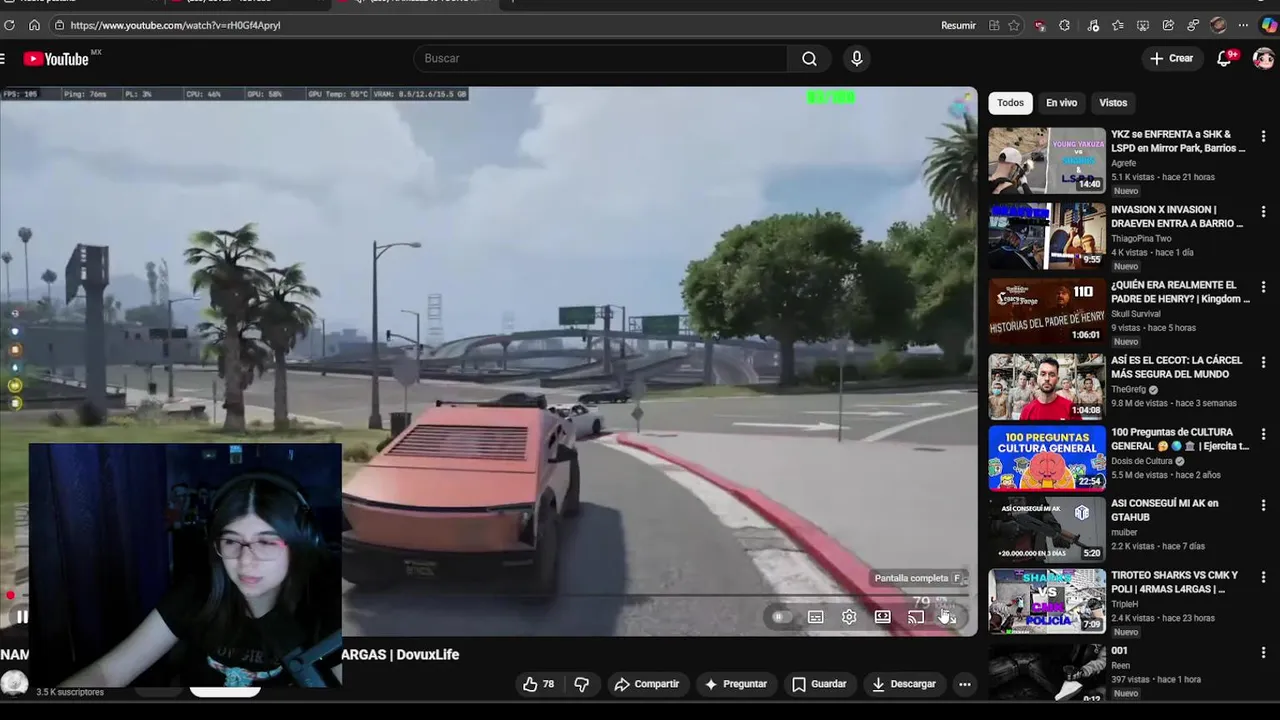Open the YKZ se ENFRENTA a SHK thumbnail
Screen dimensions: 1280x720
pyautogui.click(x=1047, y=160)
